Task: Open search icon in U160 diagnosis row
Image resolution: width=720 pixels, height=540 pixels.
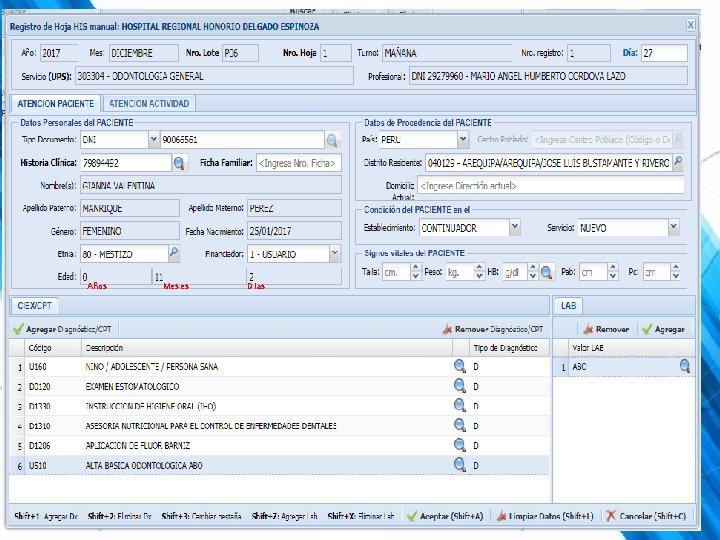Action: [x=460, y=366]
